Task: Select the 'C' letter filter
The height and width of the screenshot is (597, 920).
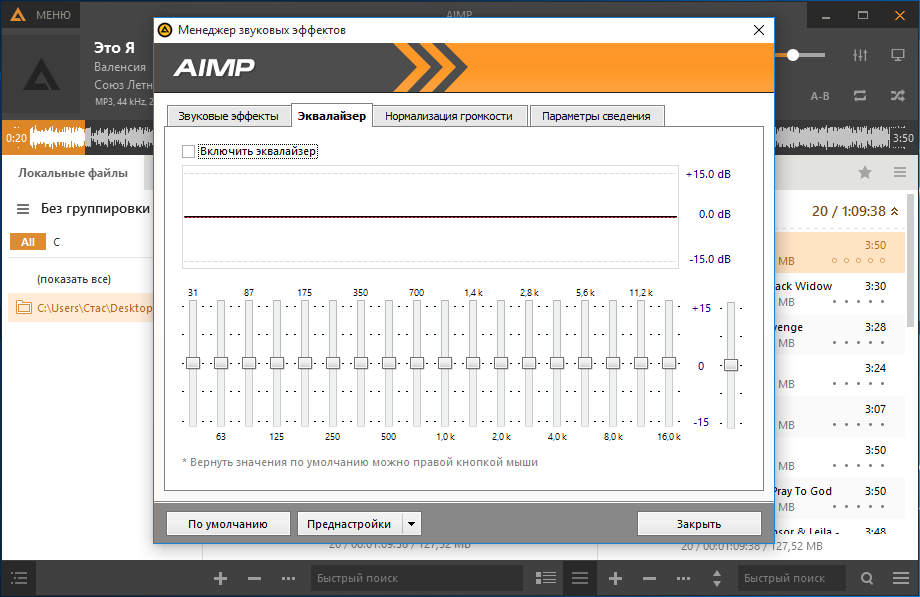Action: pyautogui.click(x=56, y=242)
